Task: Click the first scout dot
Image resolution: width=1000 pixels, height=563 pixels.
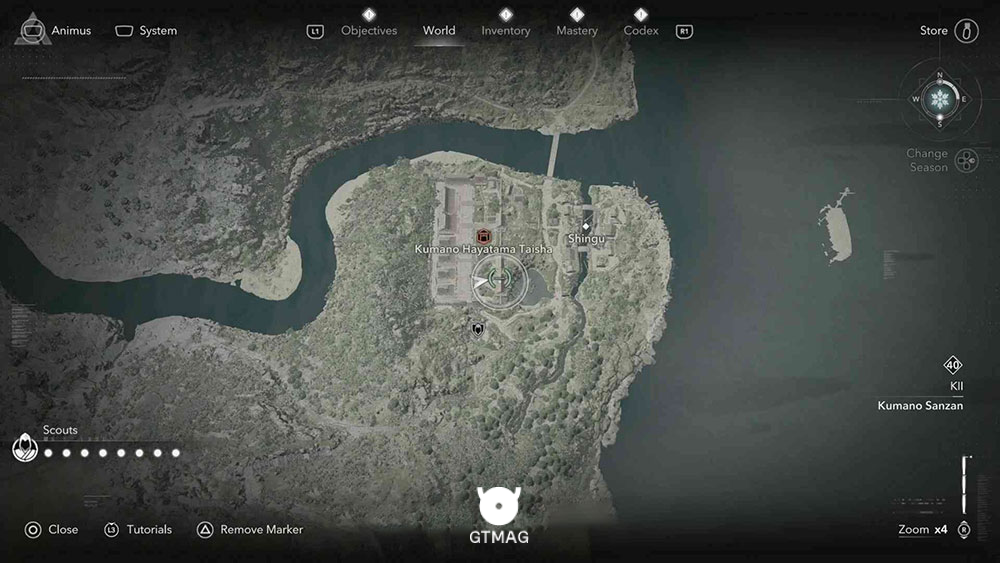Action: pyautogui.click(x=48, y=453)
